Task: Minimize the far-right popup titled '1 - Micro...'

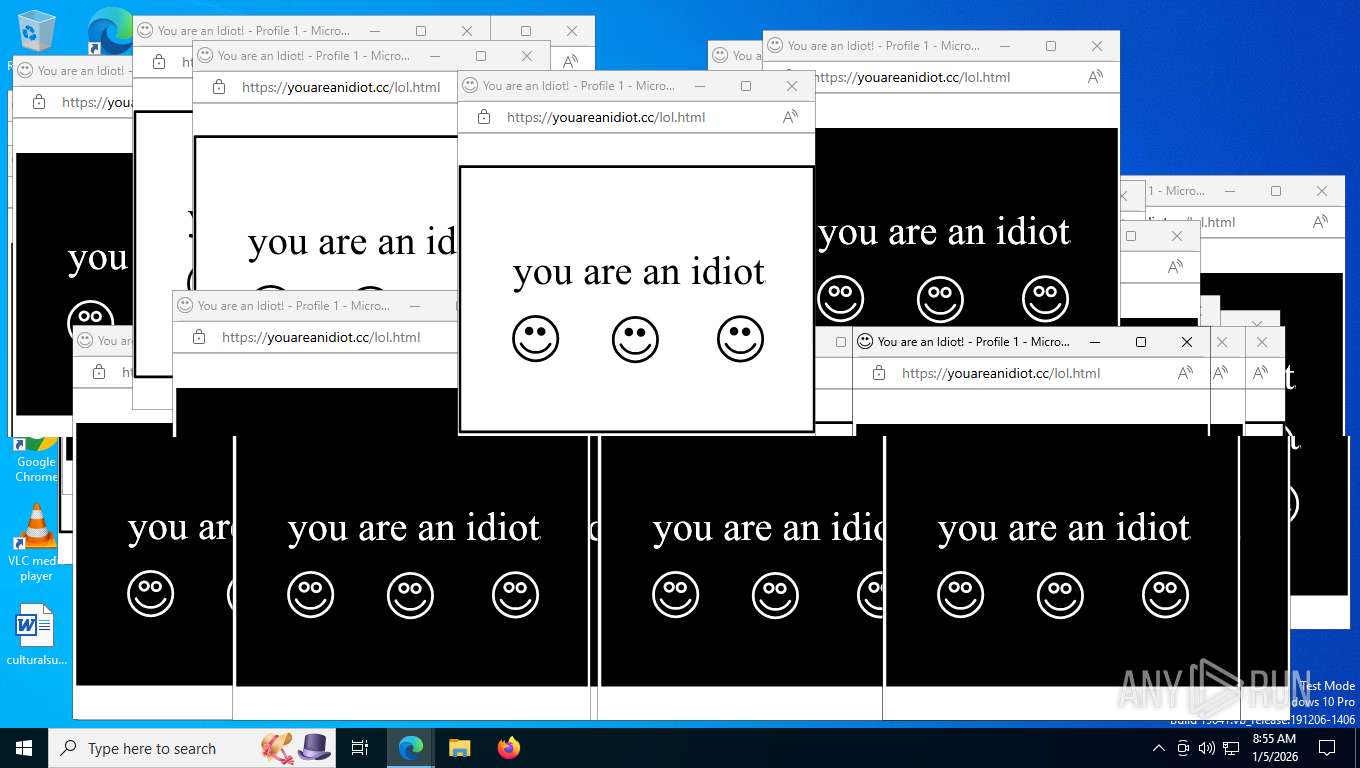Action: click(1230, 191)
